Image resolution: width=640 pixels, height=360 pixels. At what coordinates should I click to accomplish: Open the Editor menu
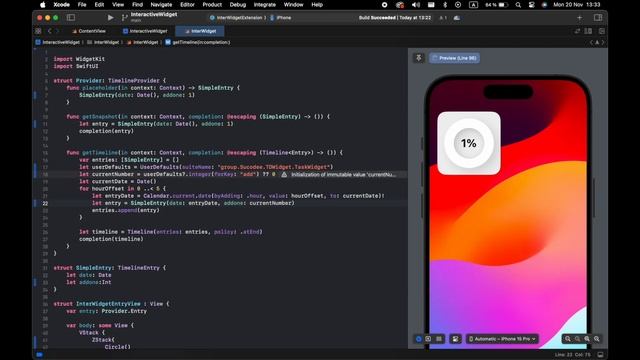[187, 5]
